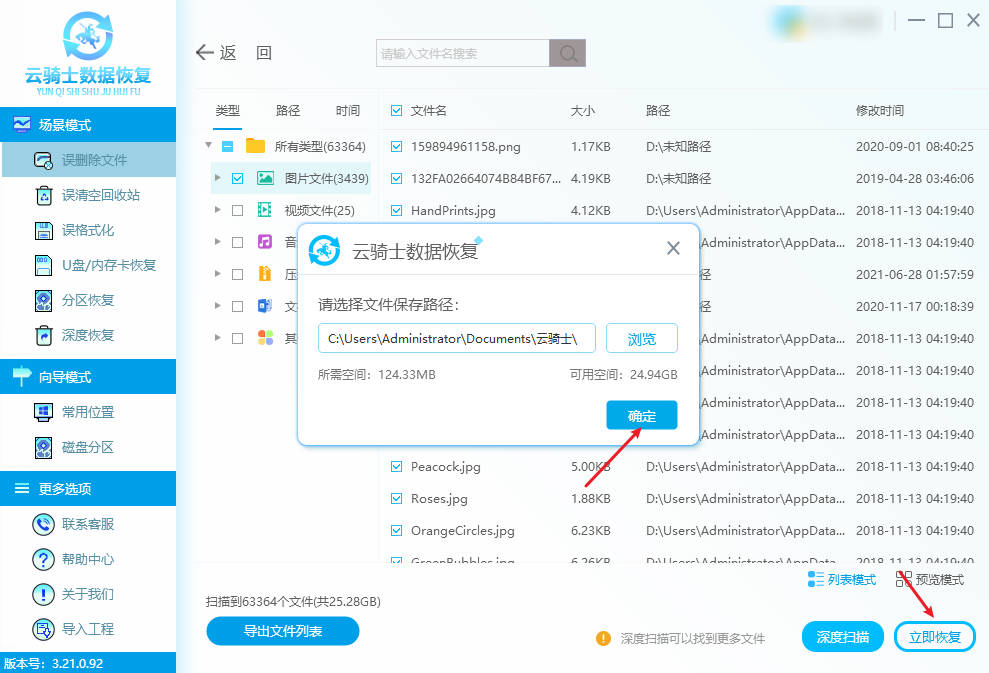The width and height of the screenshot is (989, 673).
Task: Collapse the 所有类型 tree node
Action: point(208,146)
